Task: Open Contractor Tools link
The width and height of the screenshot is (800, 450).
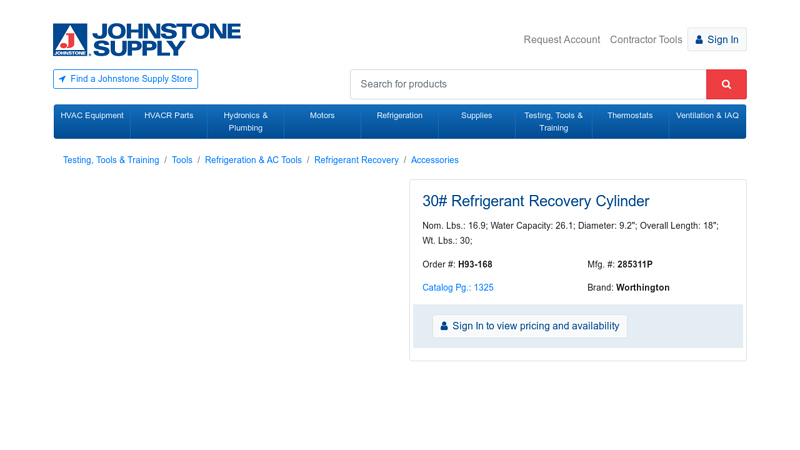Action: tap(646, 39)
